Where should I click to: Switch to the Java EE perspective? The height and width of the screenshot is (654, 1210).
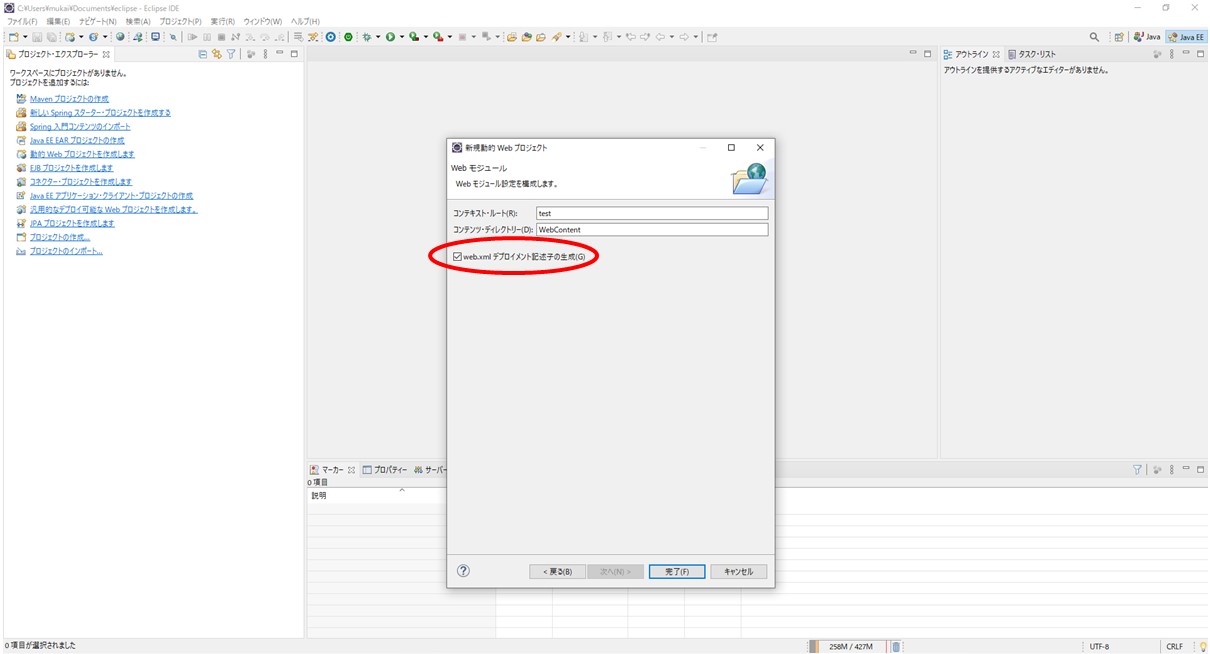pyautogui.click(x=1185, y=37)
